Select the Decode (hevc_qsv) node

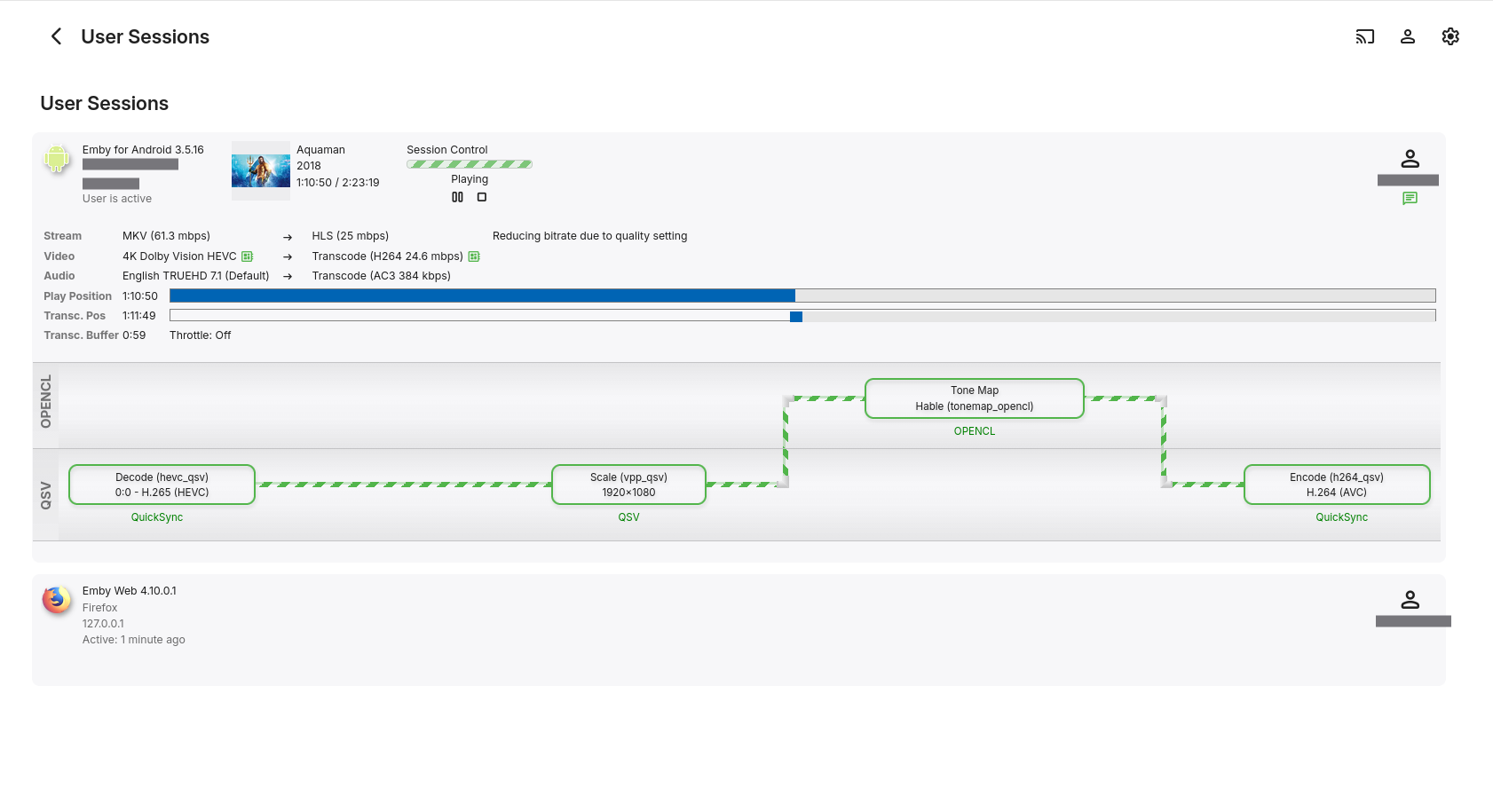tap(162, 485)
